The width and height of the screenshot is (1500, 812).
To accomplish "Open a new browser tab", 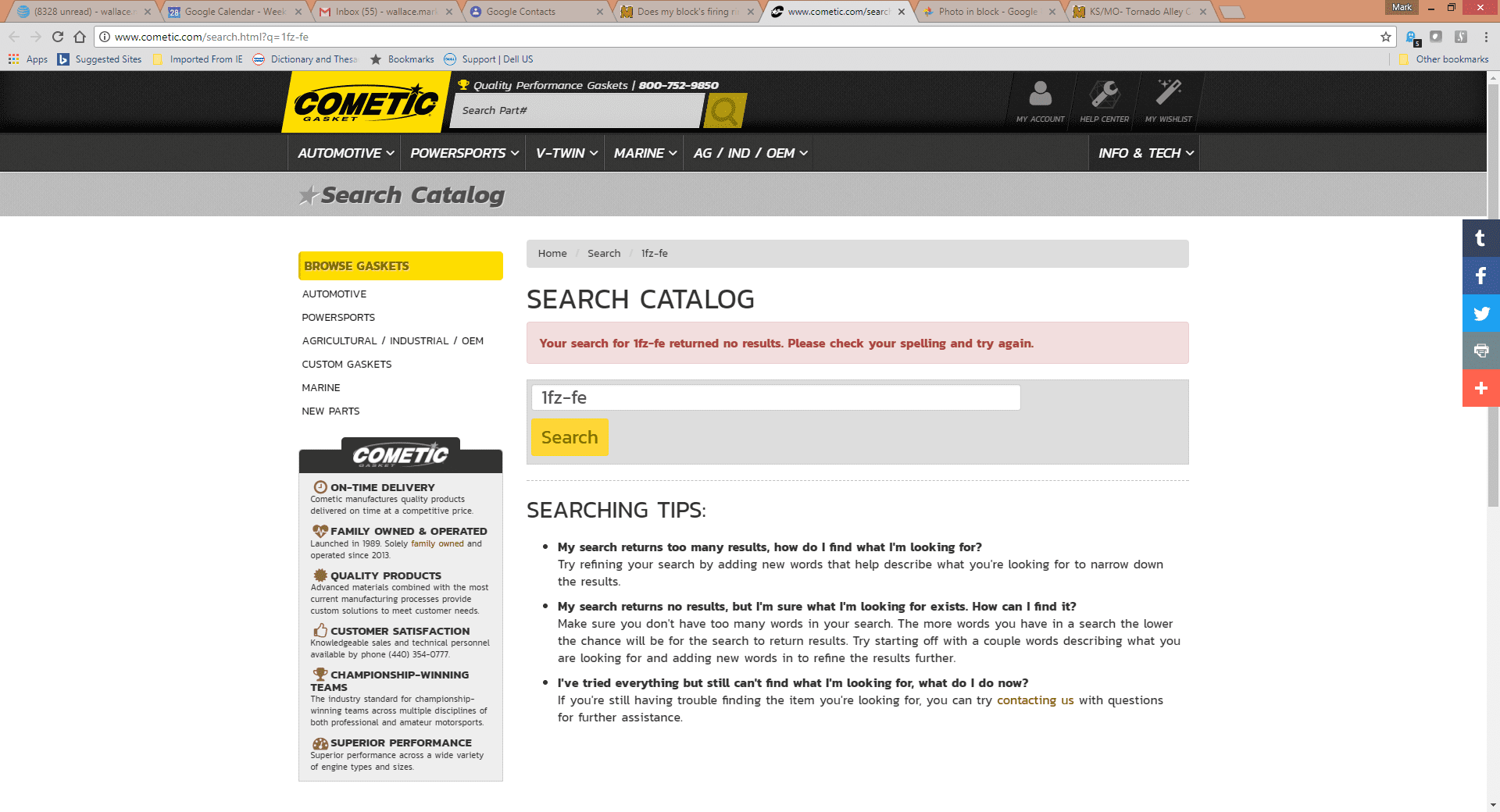I will click(1231, 12).
